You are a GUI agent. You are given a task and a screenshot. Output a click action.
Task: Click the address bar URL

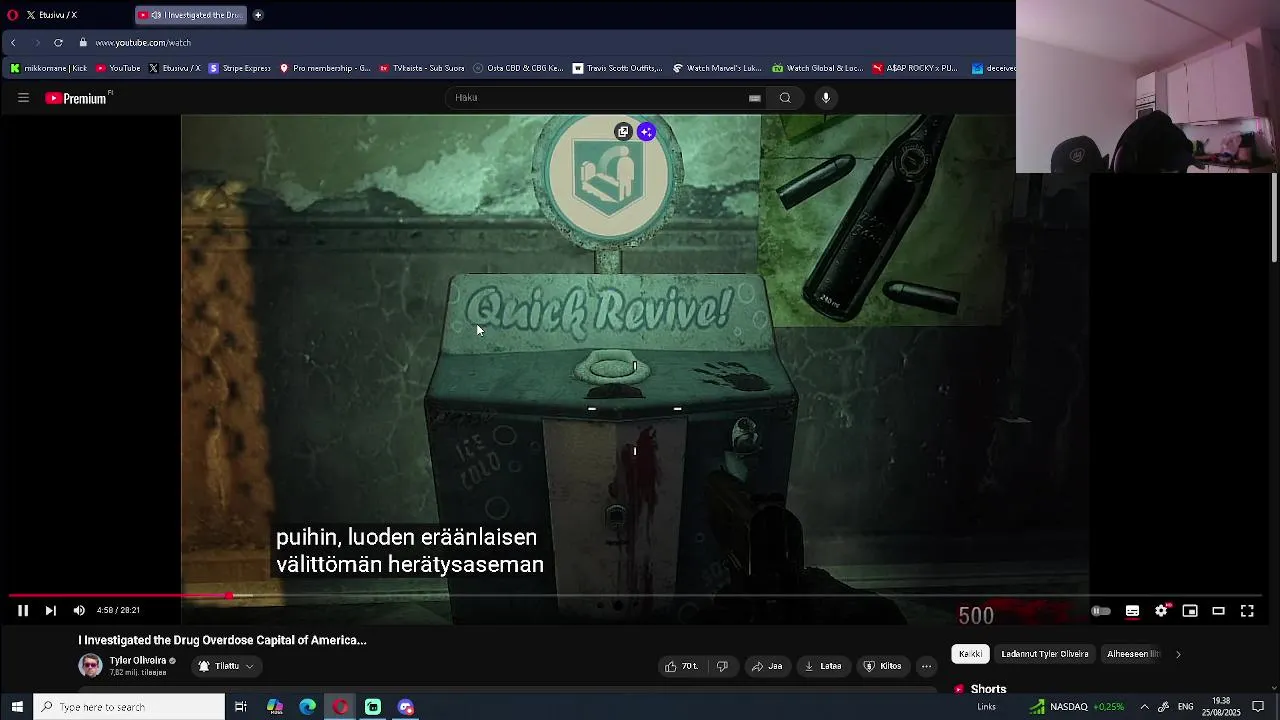(143, 43)
